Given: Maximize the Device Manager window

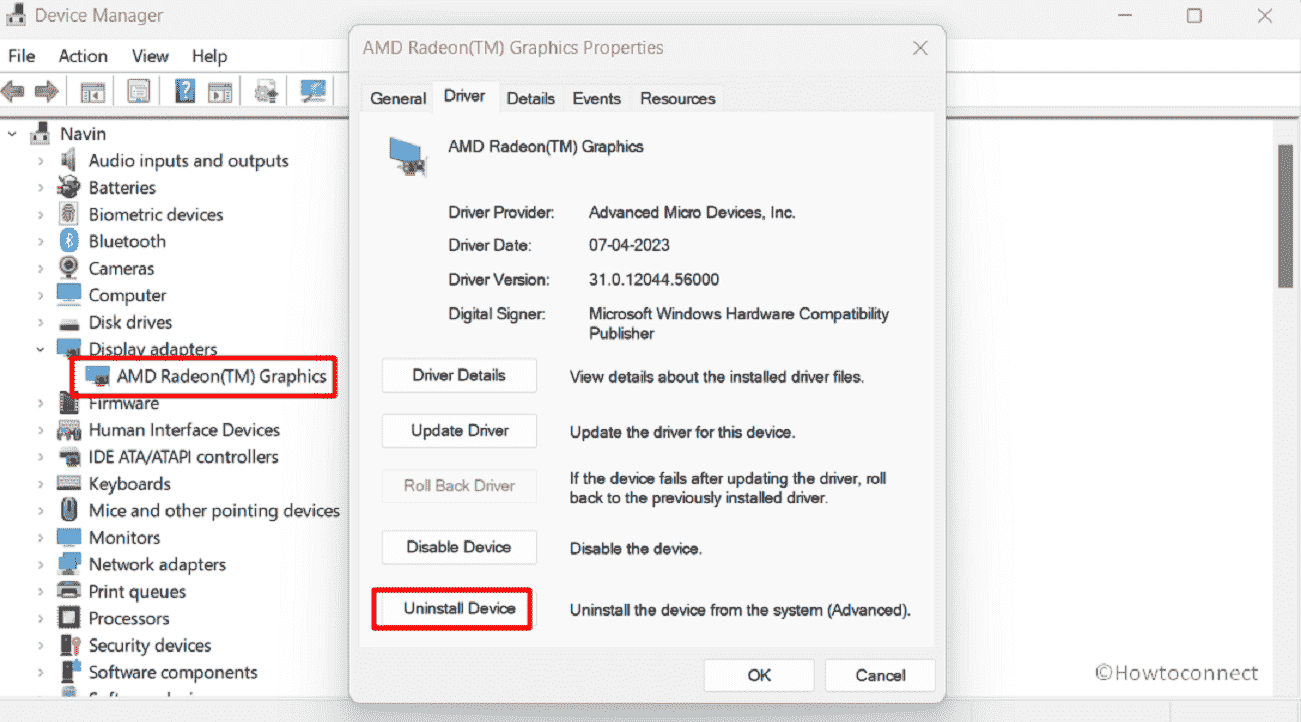Looking at the screenshot, I should click(x=1194, y=15).
